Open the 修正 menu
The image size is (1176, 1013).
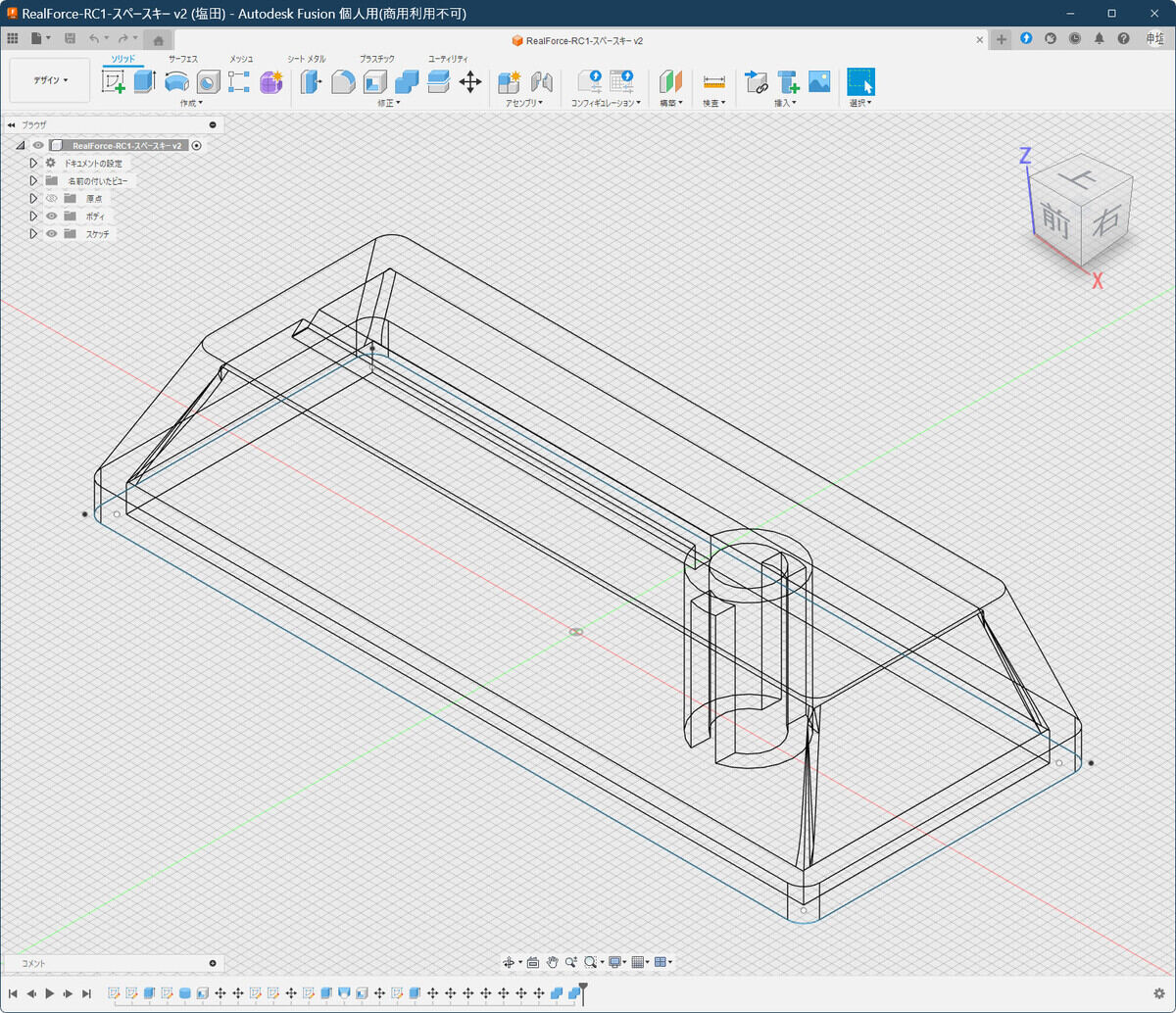[388, 103]
